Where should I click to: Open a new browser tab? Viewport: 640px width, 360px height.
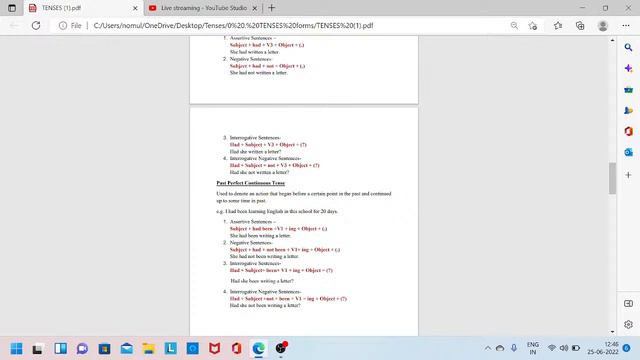(x=271, y=8)
